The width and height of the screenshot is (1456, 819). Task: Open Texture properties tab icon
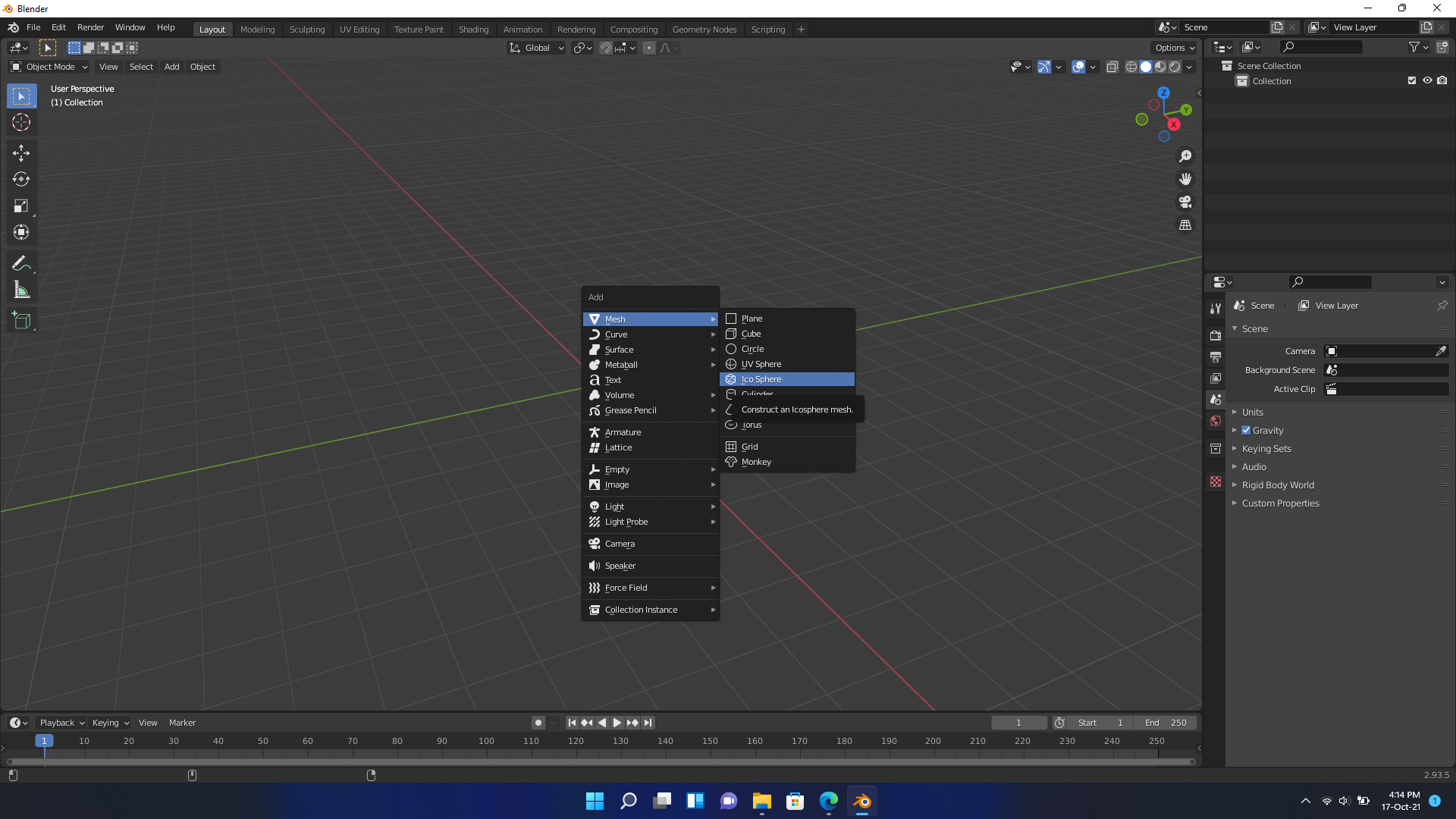tap(1216, 482)
